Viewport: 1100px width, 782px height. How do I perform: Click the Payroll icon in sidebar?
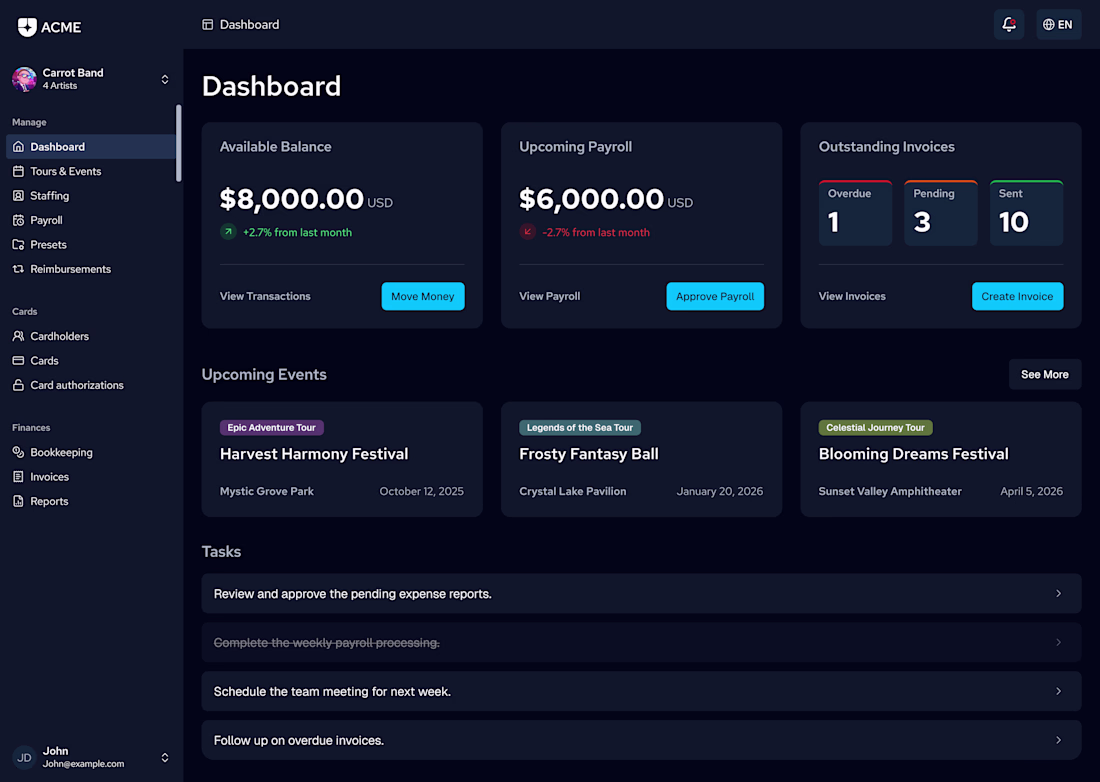pyautogui.click(x=18, y=220)
